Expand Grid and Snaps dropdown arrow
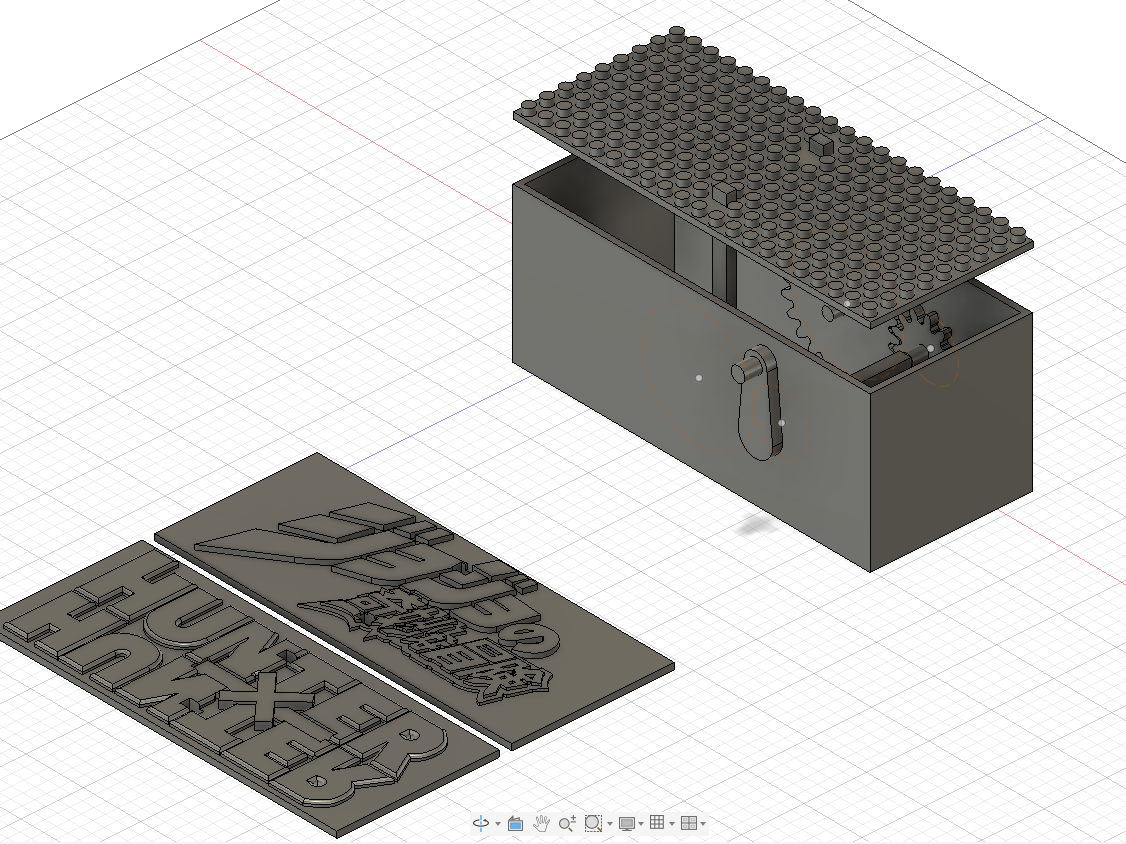This screenshot has width=1126, height=844. [671, 824]
